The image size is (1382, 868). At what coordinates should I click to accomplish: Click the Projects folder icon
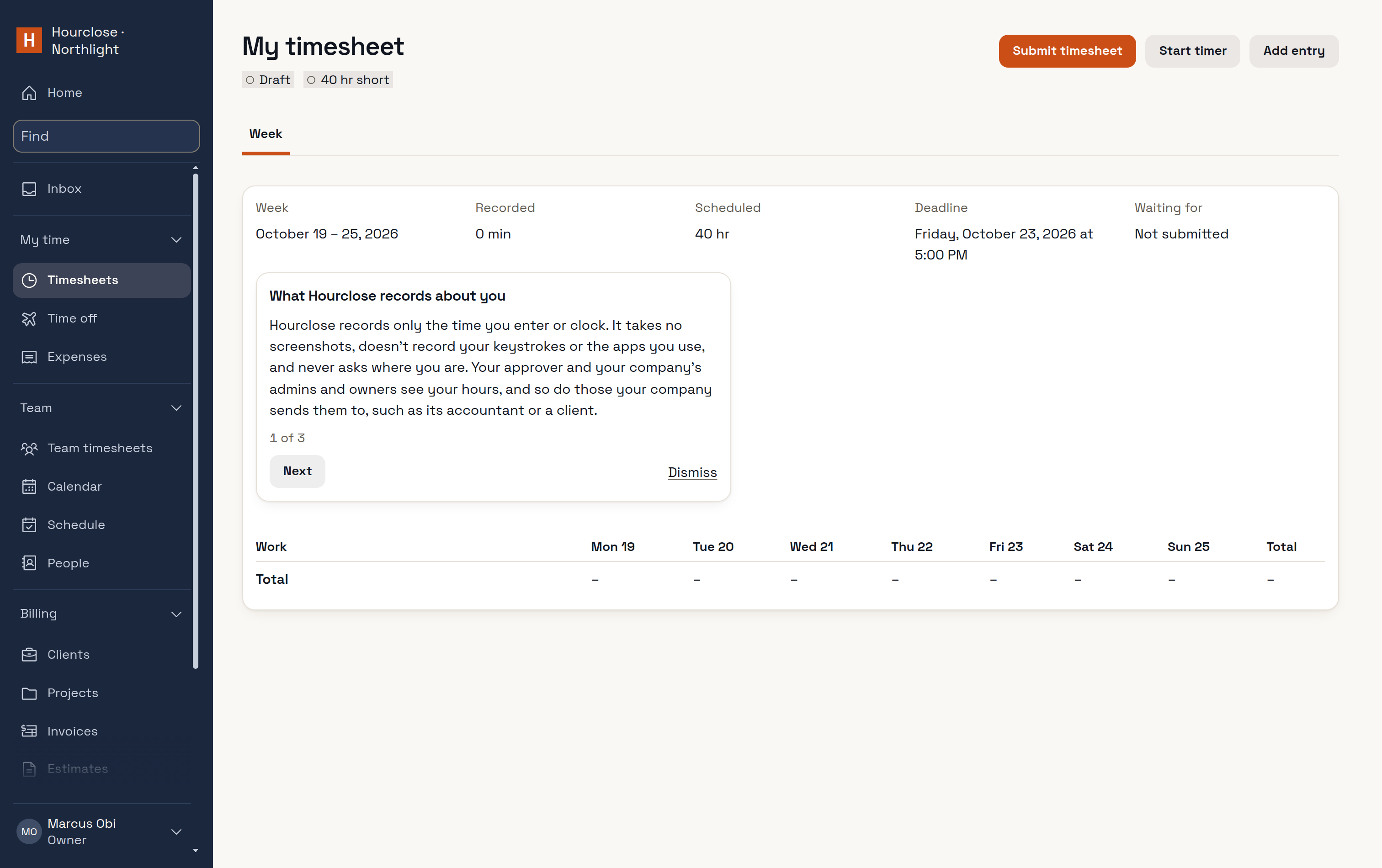click(29, 693)
